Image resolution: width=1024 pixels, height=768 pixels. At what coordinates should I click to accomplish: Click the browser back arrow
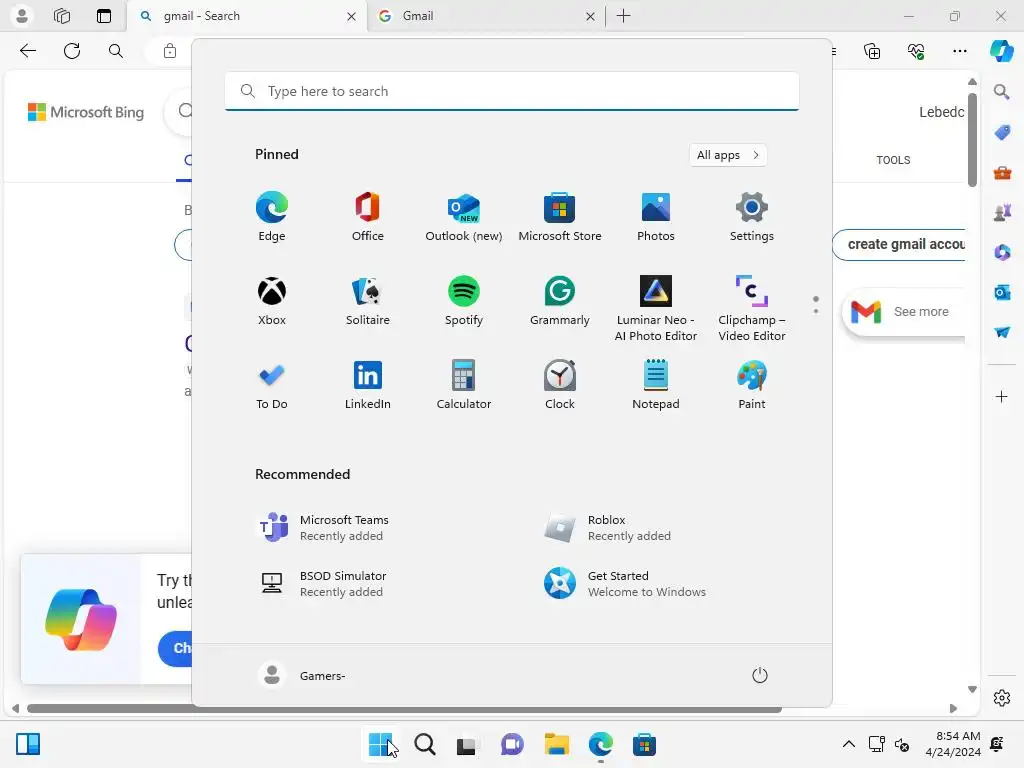point(27,51)
